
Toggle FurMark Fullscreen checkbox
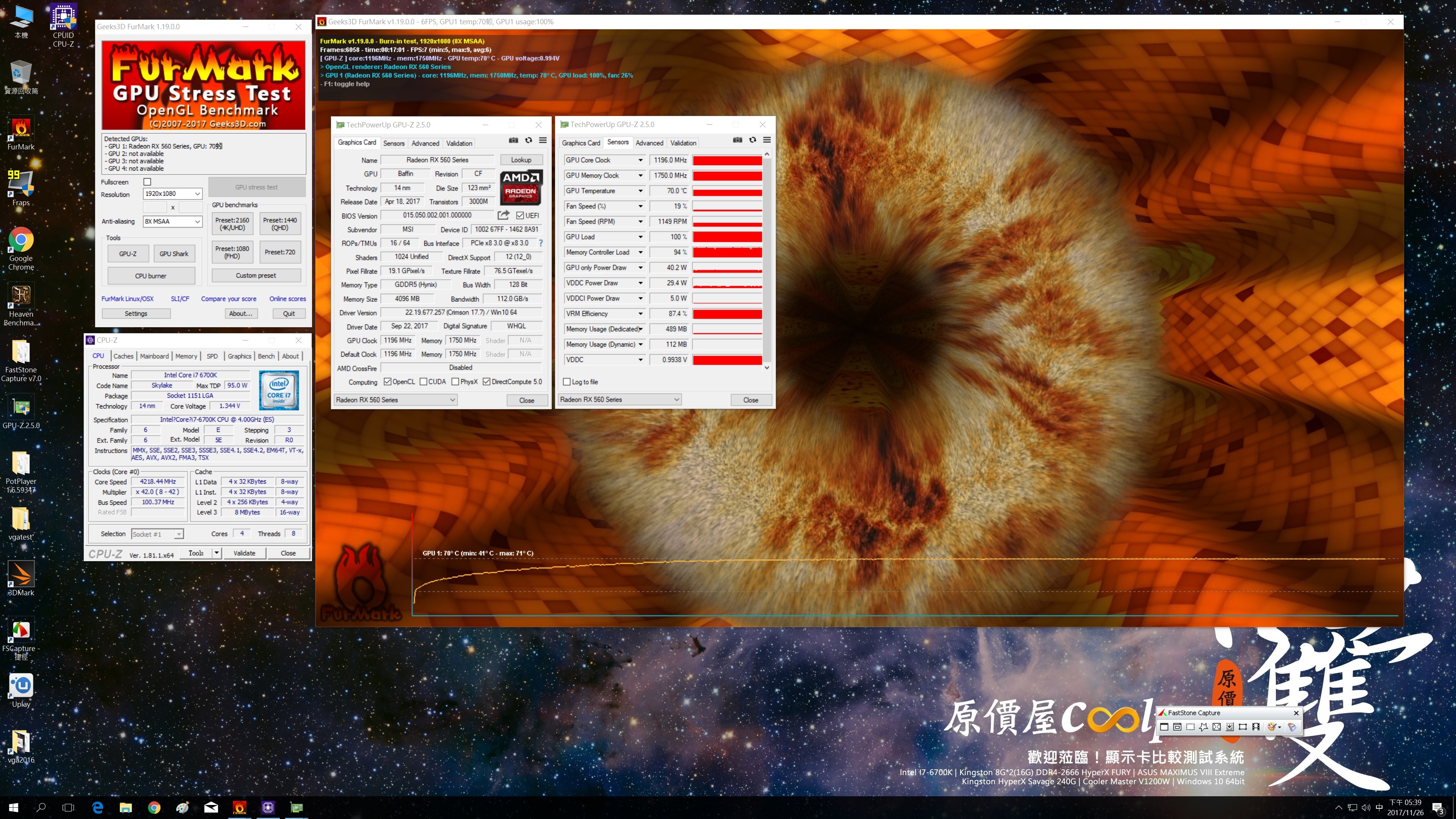coord(147,182)
